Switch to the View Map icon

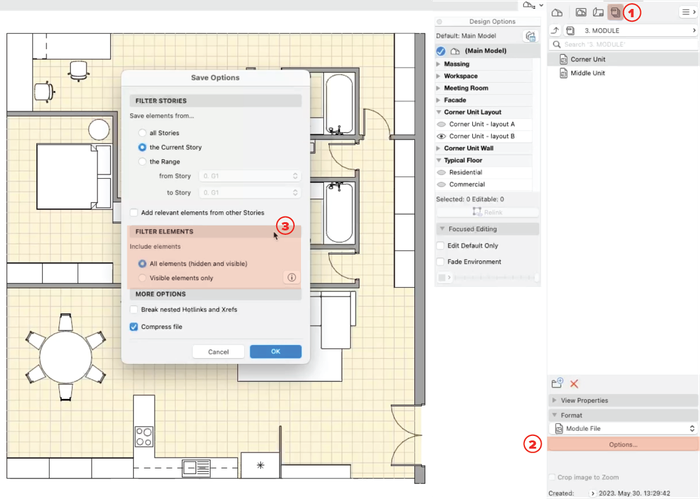581,12
